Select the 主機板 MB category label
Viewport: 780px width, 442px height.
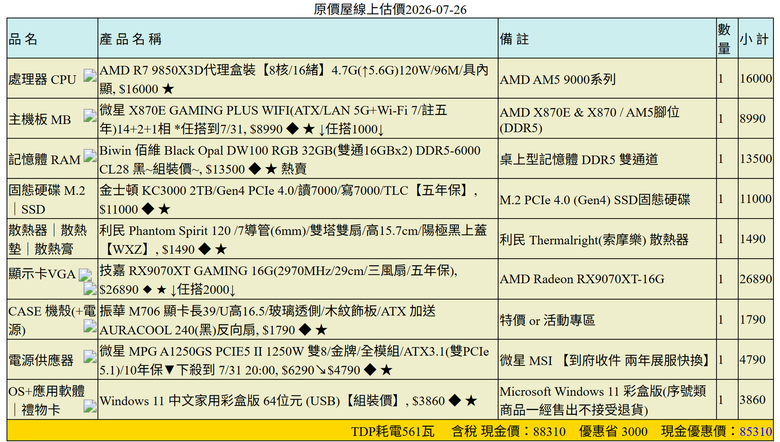(40, 119)
